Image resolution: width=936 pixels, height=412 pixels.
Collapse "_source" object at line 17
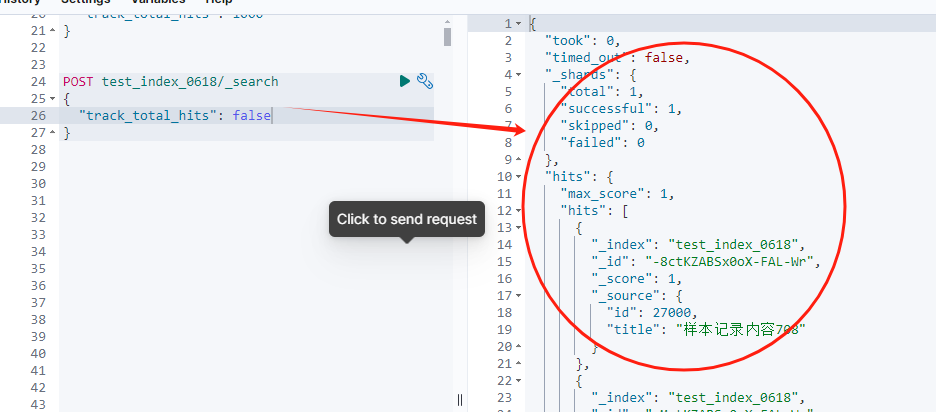click(518, 296)
